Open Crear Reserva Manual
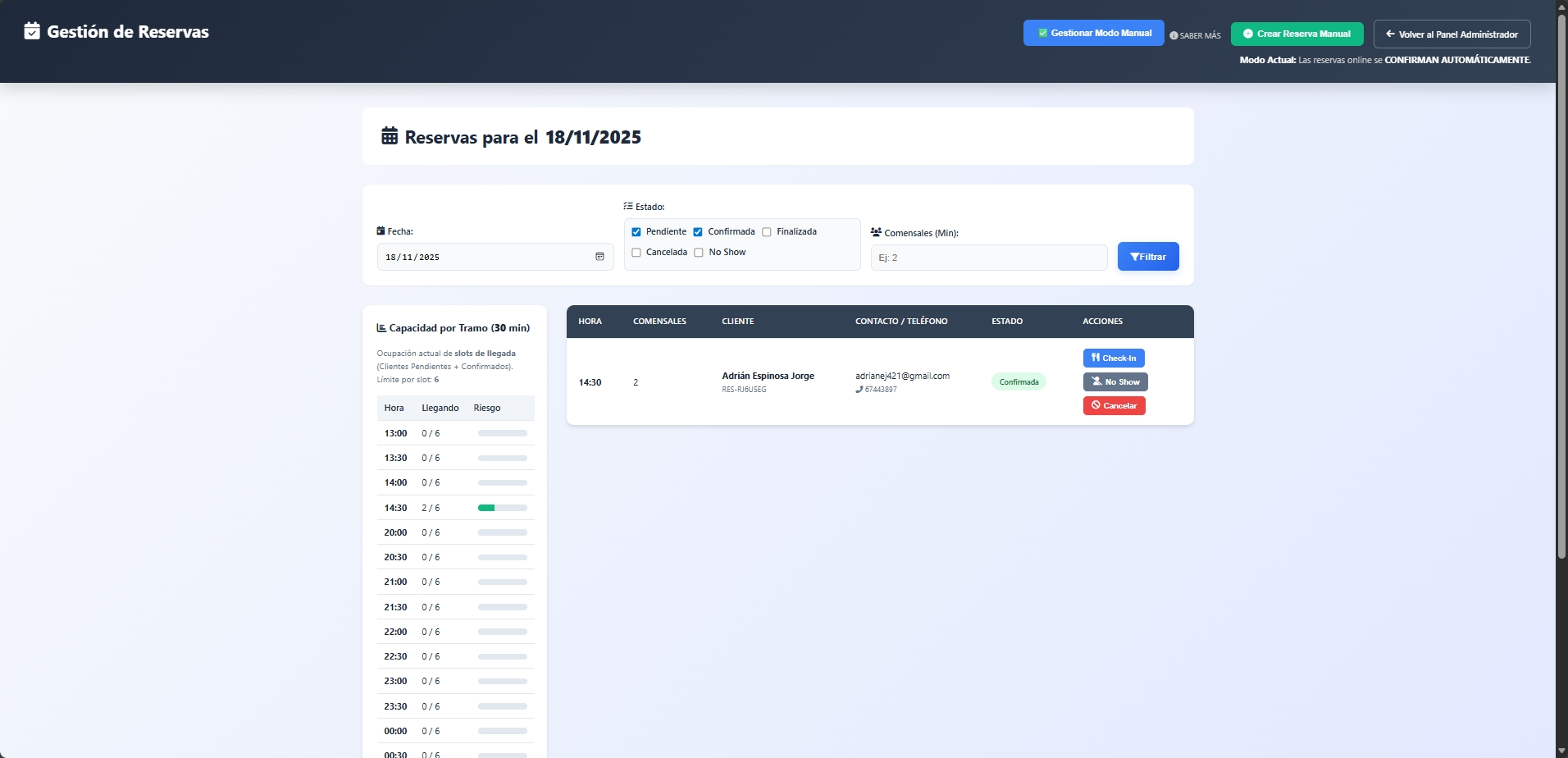Viewport: 1568px width, 758px height. [1297, 34]
